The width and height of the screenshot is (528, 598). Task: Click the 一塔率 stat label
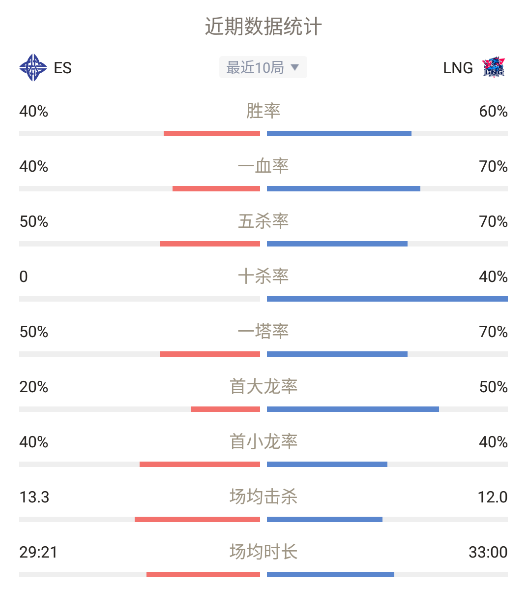click(263, 331)
